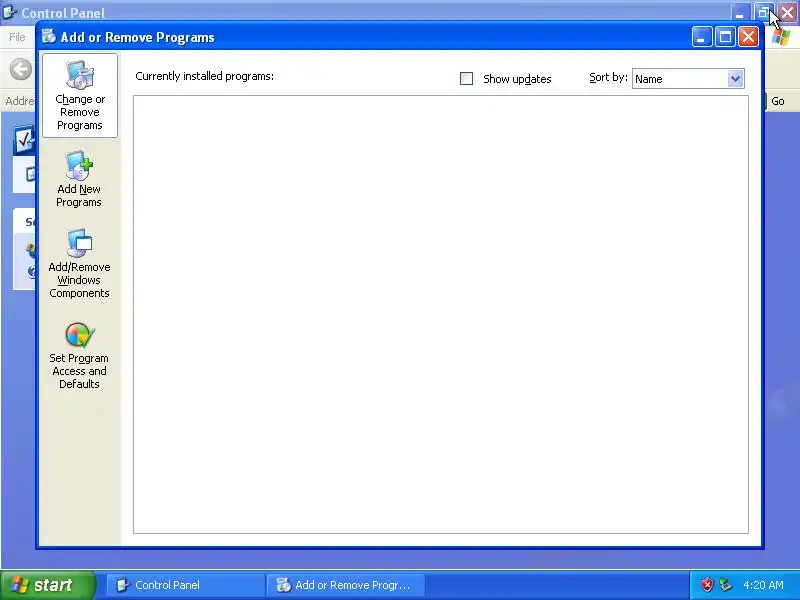Click red security shield tray icon

[x=707, y=585]
